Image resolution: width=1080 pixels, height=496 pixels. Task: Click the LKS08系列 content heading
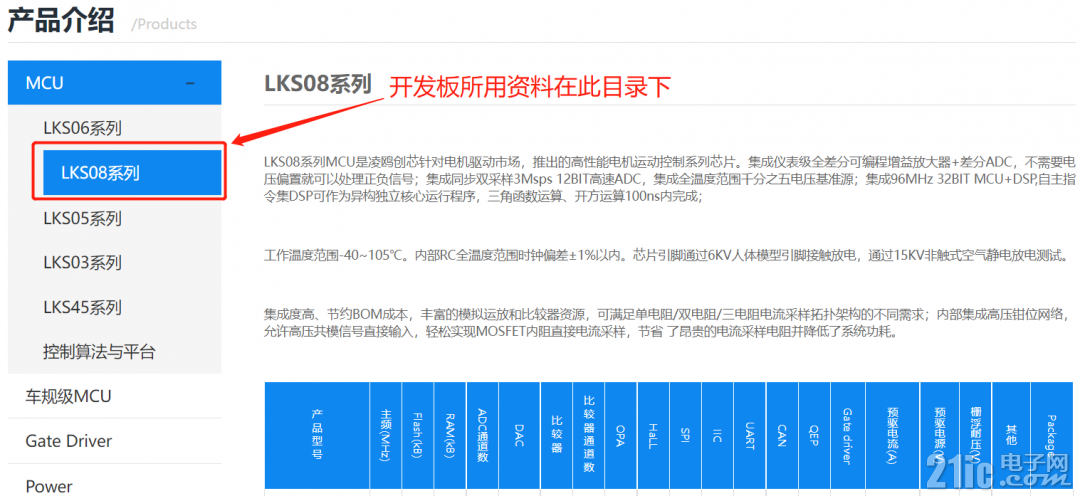pyautogui.click(x=318, y=83)
